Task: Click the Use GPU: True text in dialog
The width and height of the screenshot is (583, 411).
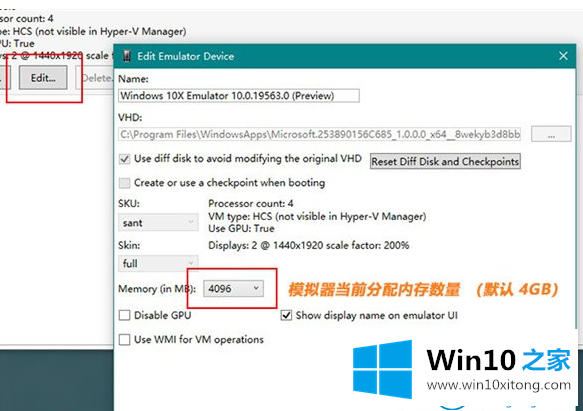Action: pyautogui.click(x=241, y=228)
